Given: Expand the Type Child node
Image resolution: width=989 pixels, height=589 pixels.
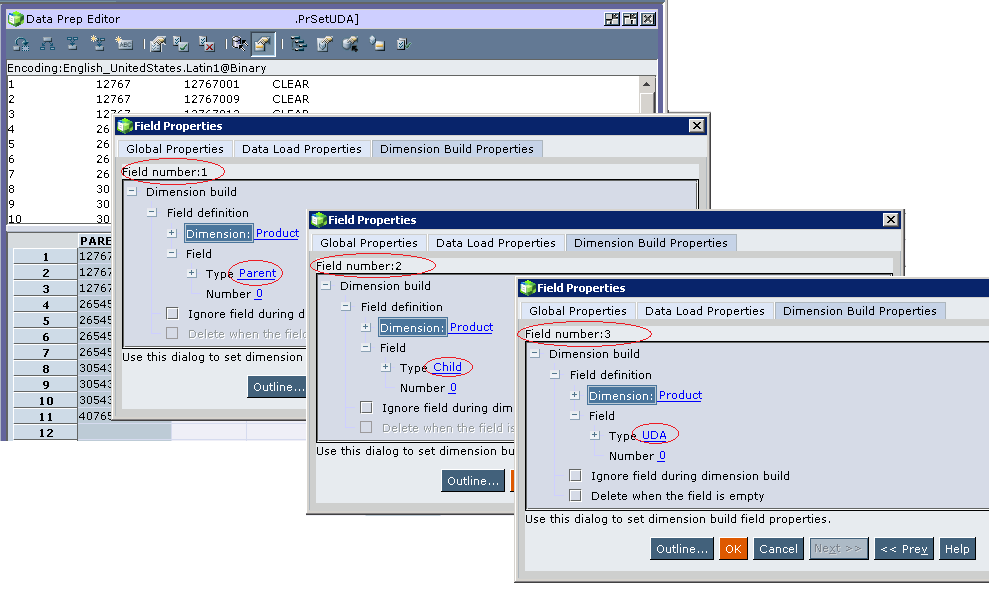Looking at the screenshot, I should pos(386,367).
